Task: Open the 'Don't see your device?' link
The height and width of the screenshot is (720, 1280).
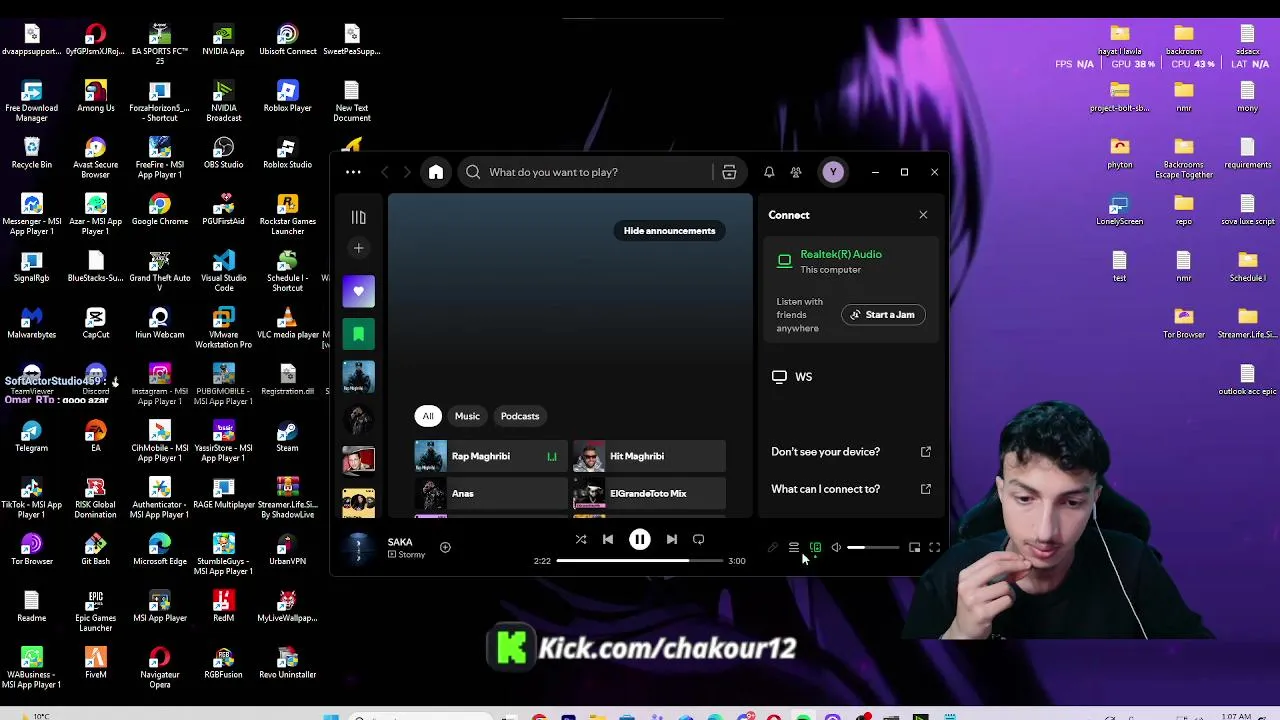Action: (x=851, y=452)
